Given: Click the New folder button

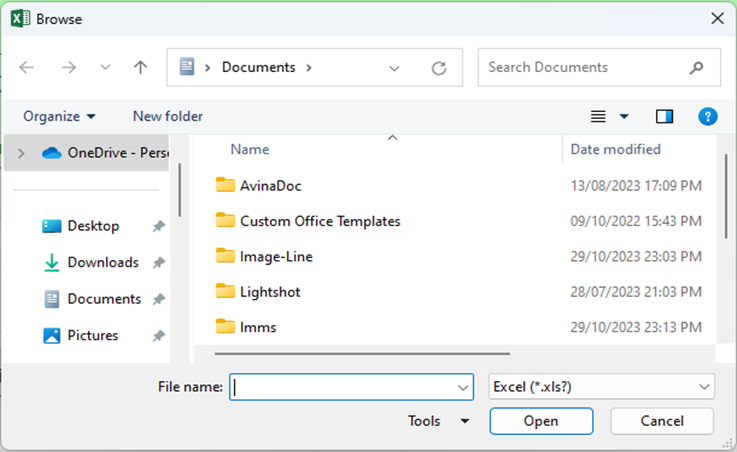Looking at the screenshot, I should (x=168, y=117).
